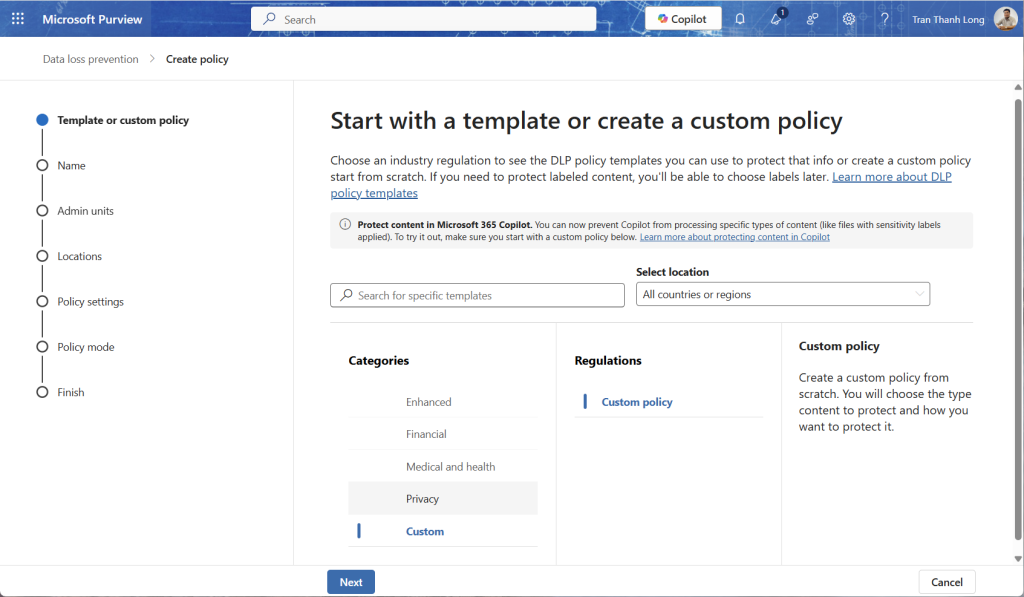The image size is (1024, 597).
Task: Open Learn more about protecting content in Copilot
Action: 734,237
